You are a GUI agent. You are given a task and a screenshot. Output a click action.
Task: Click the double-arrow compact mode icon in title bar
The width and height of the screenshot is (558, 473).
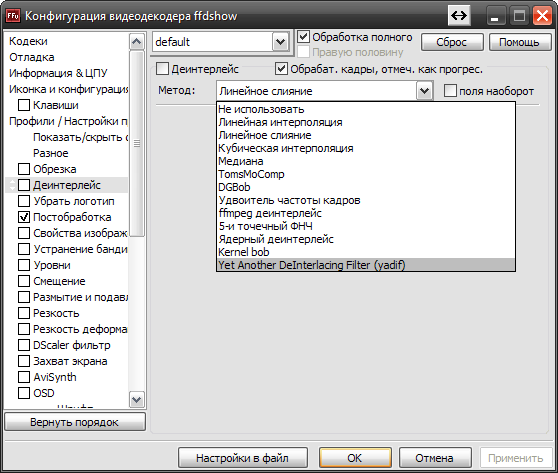point(459,16)
